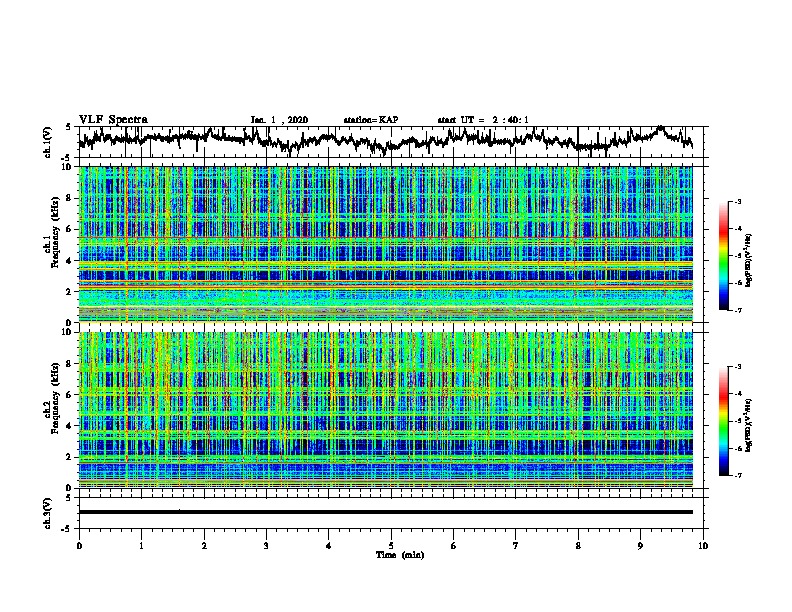792x612 pixels.
Task: Click the "5" tick on ch.1(V) axis
Action: click(x=68, y=127)
